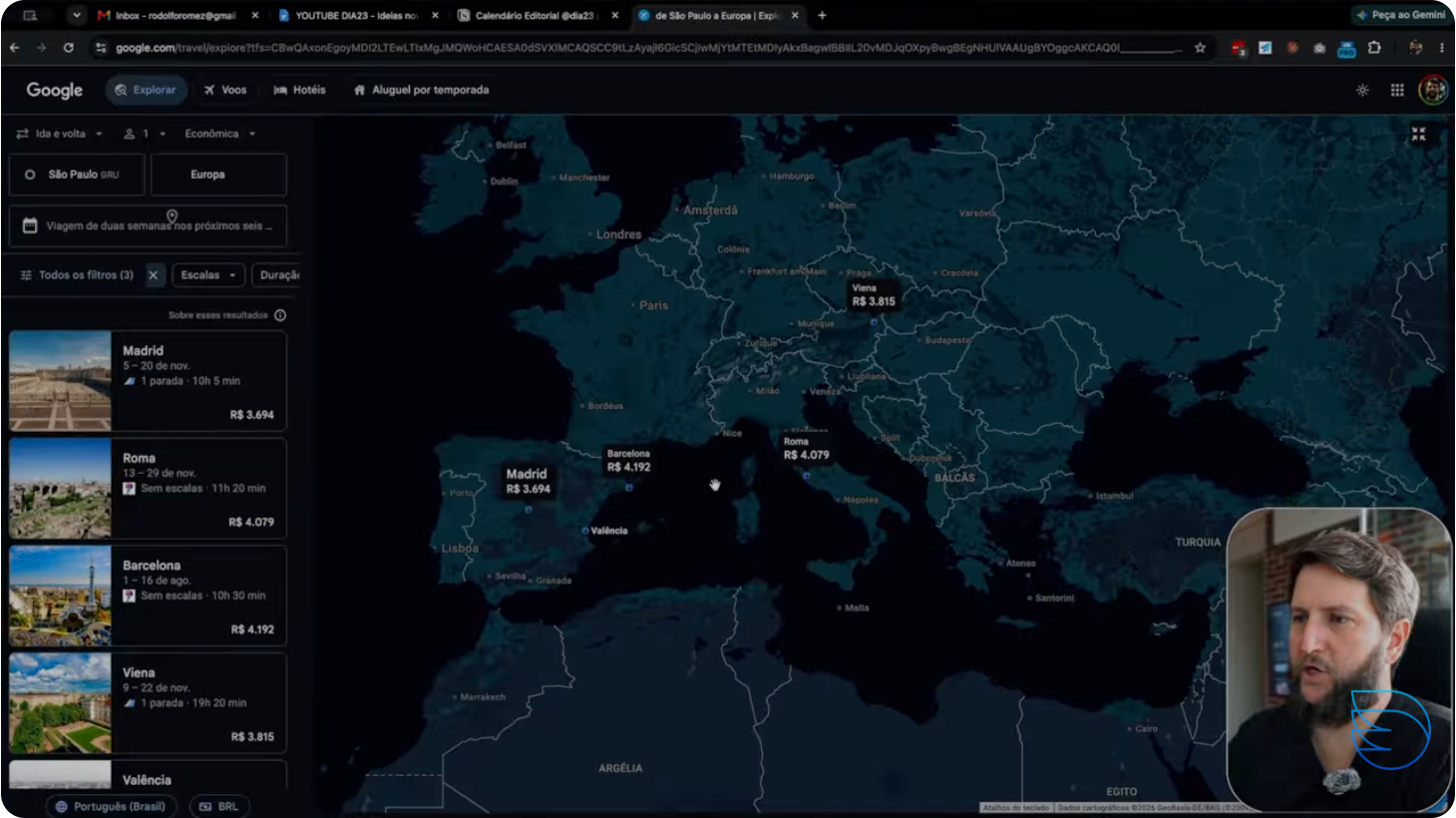Viewport: 1456px width, 818px height.
Task: Open Todos os filtros (3)
Action: (77, 275)
